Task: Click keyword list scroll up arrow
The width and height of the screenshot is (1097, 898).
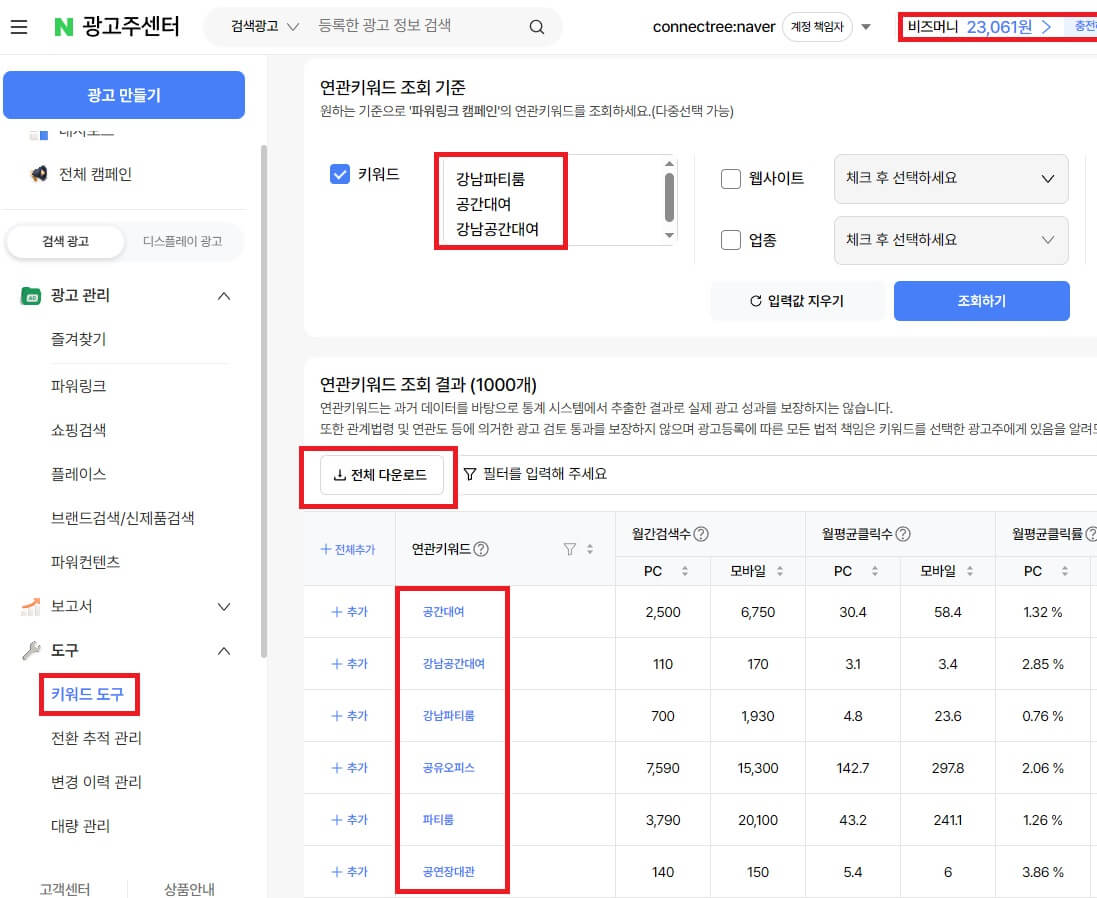Action: point(670,164)
